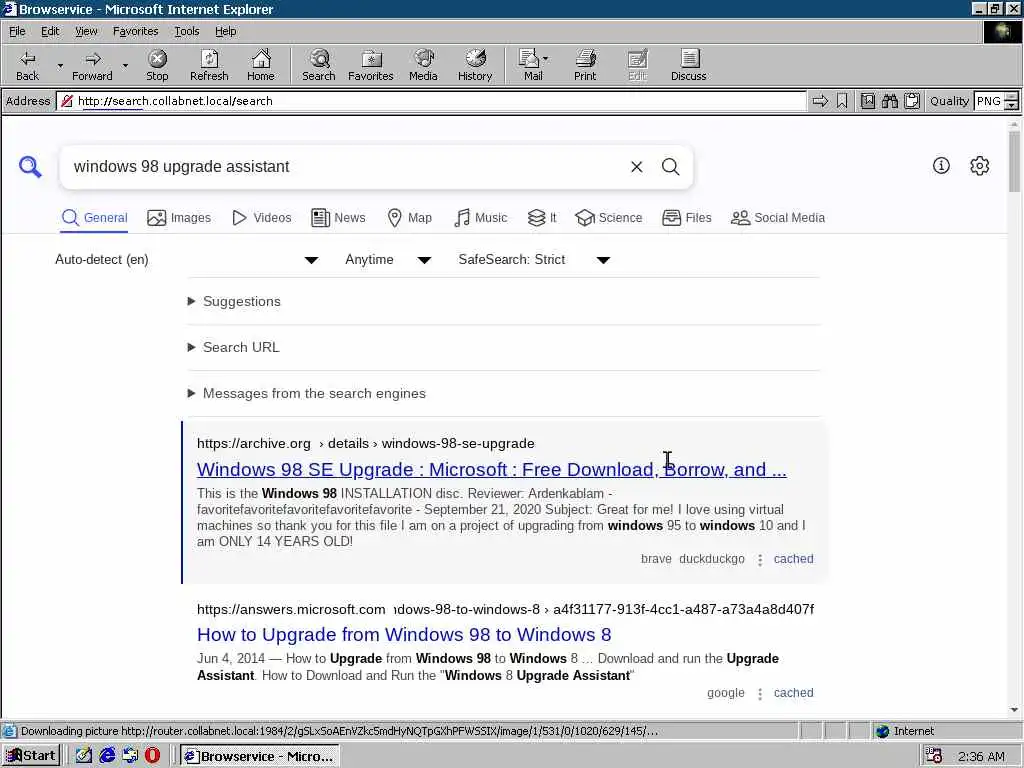Open the Tools menu

point(186,31)
